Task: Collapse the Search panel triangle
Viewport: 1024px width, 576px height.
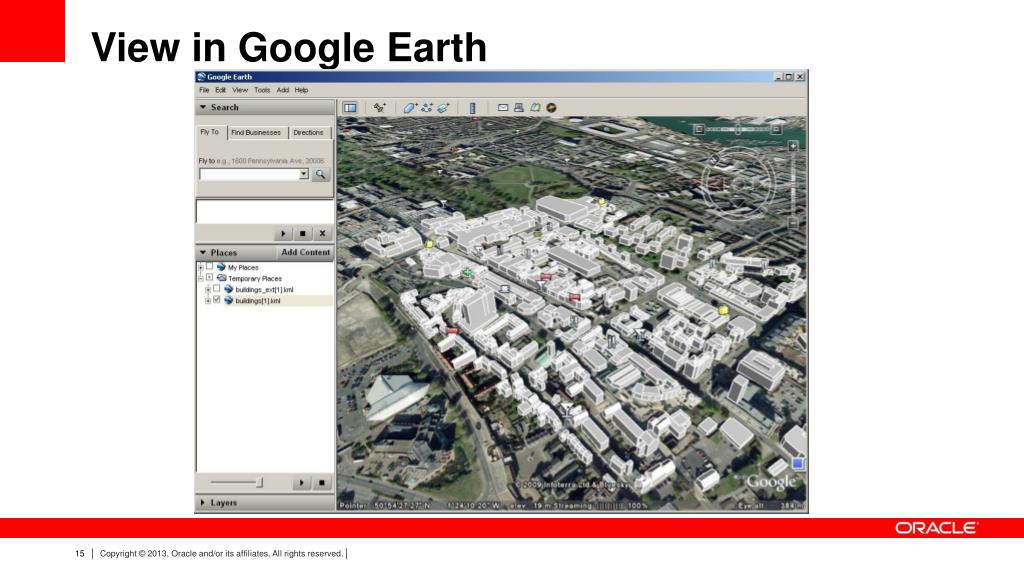Action: click(x=203, y=107)
